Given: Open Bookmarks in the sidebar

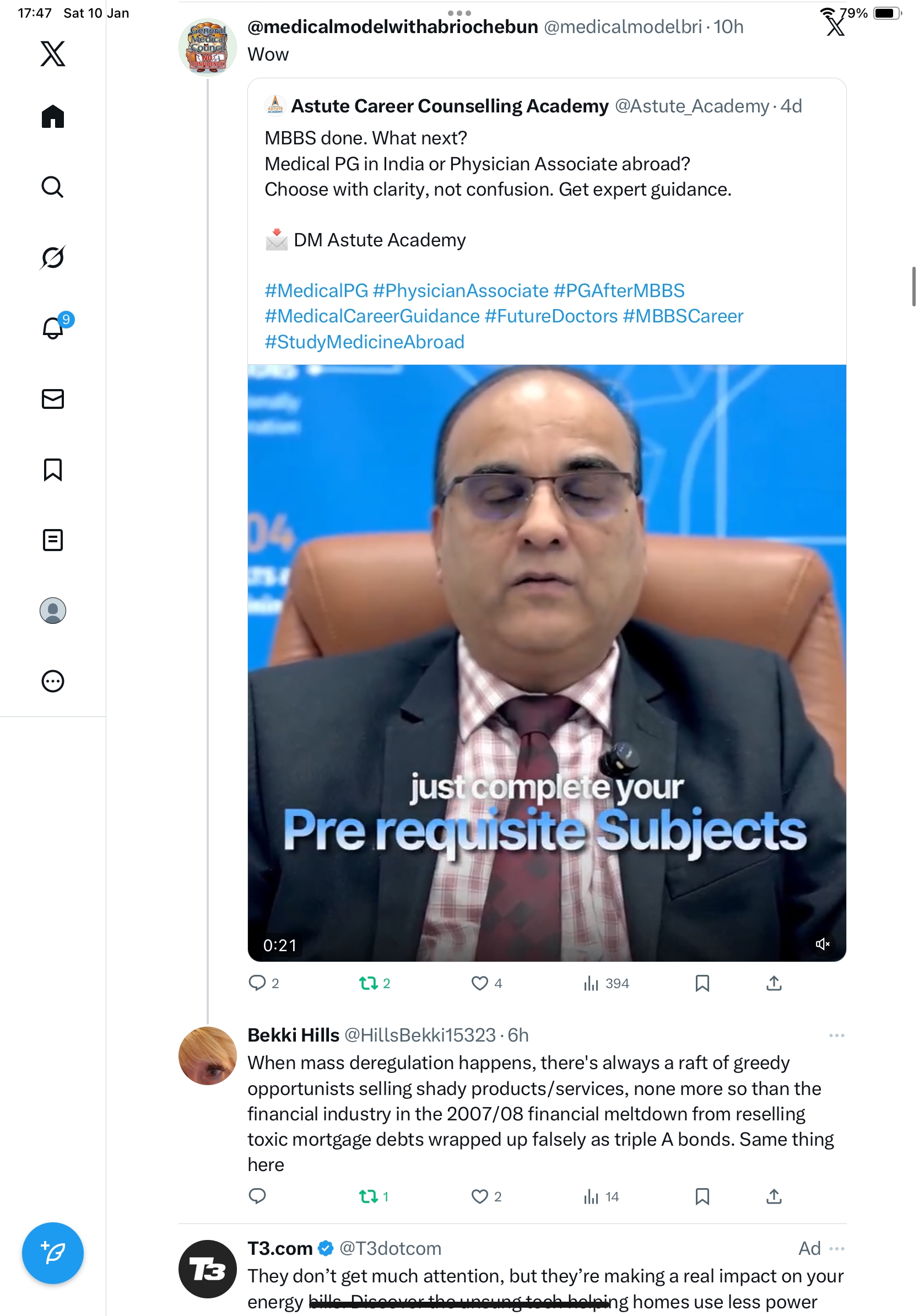Looking at the screenshot, I should pyautogui.click(x=53, y=470).
